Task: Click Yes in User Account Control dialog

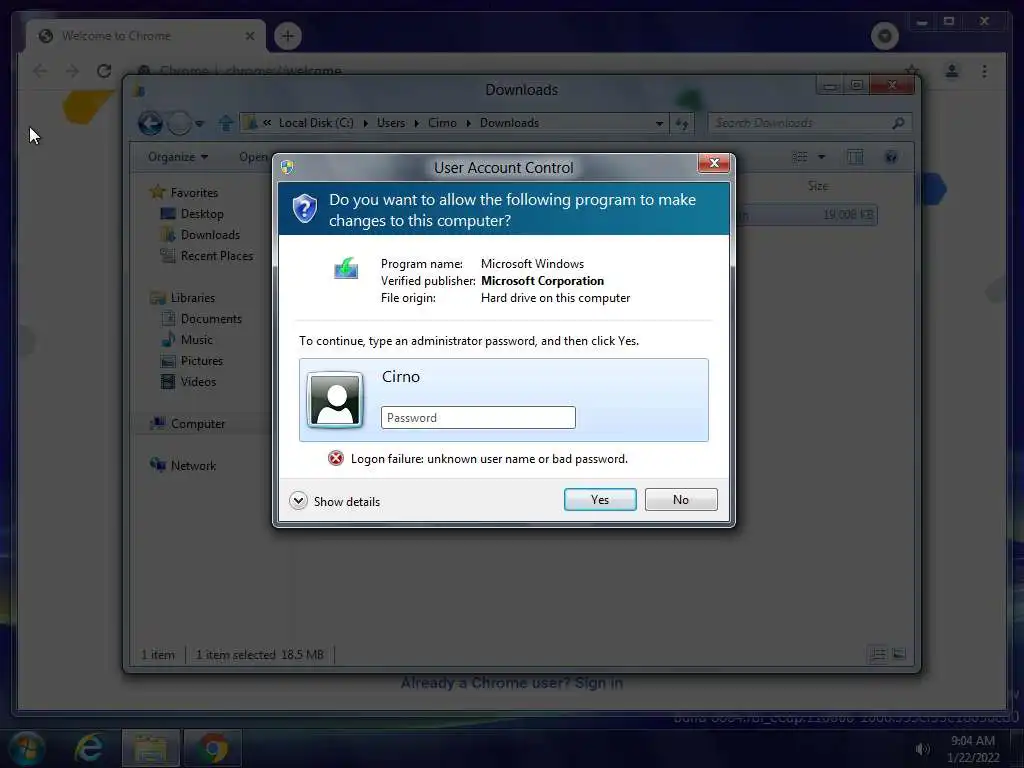Action: coord(600,500)
